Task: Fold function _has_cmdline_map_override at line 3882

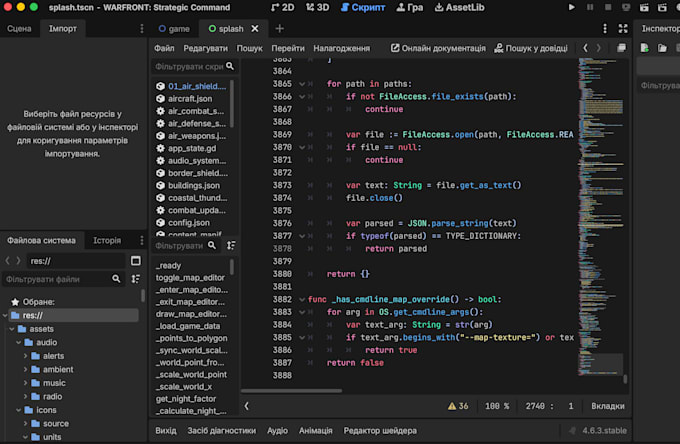Action: coord(302,299)
